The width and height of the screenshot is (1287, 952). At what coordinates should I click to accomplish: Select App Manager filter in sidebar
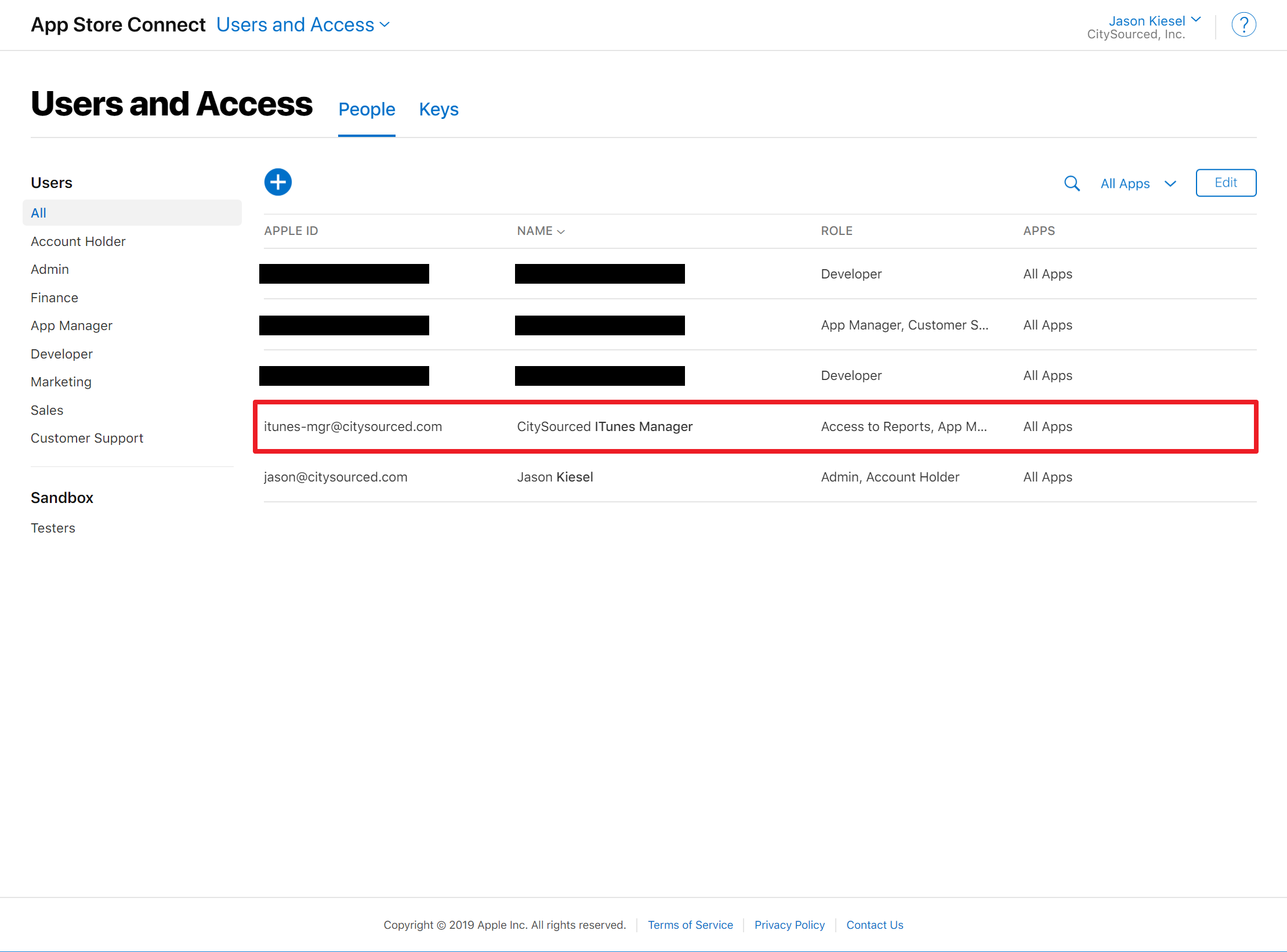72,325
